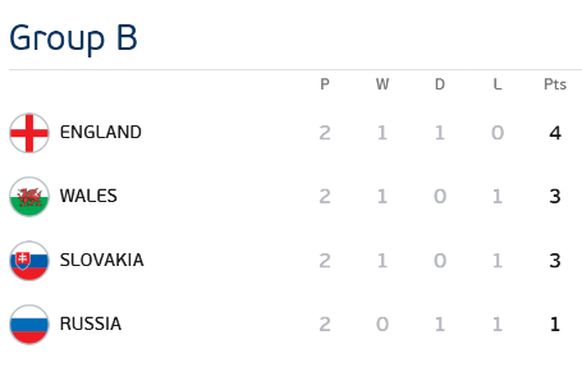Image resolution: width=582 pixels, height=367 pixels.
Task: Click the Russia flag icon
Action: coord(29,324)
